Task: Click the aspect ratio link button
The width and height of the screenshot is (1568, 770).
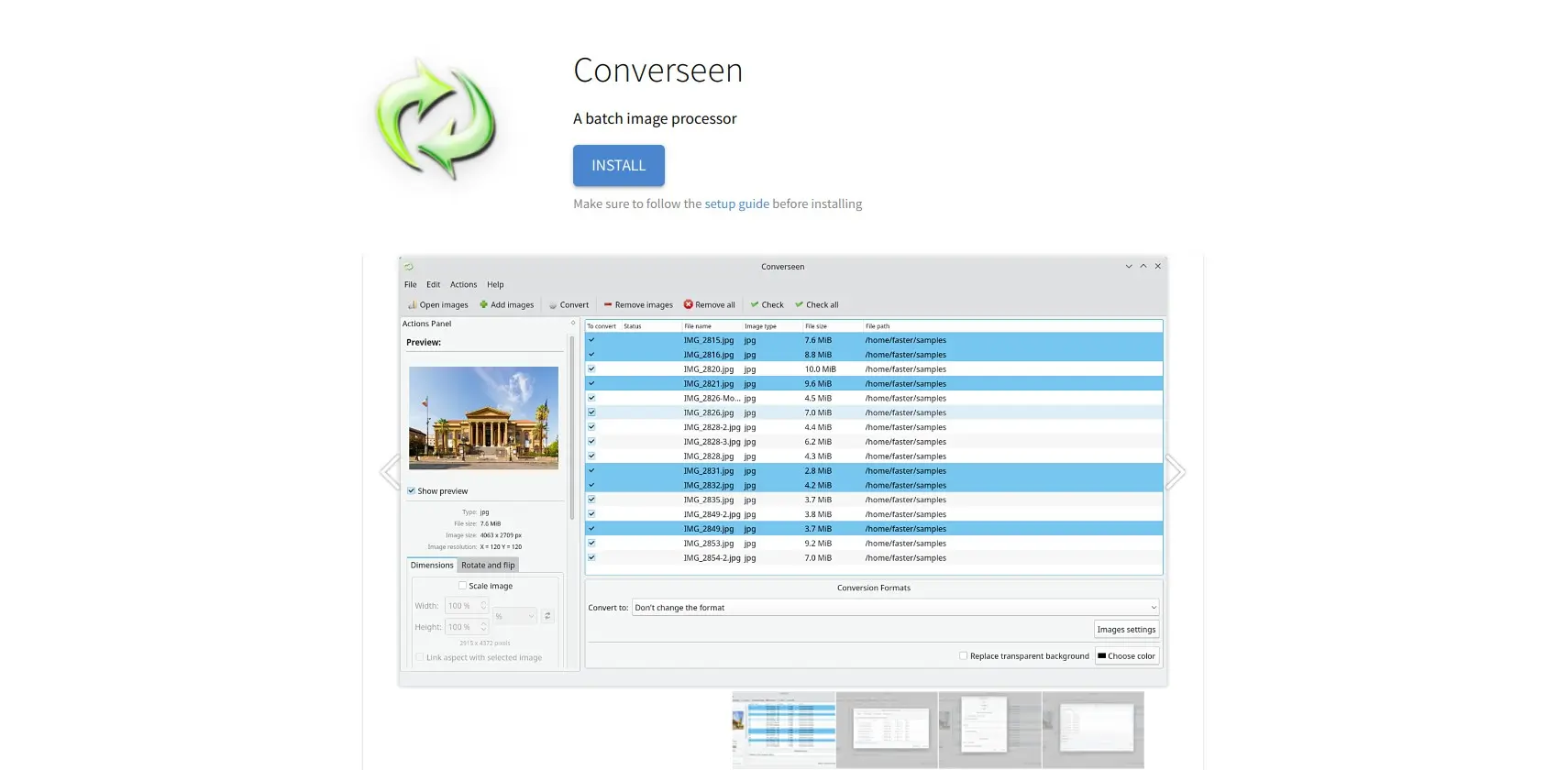Action: coord(547,616)
